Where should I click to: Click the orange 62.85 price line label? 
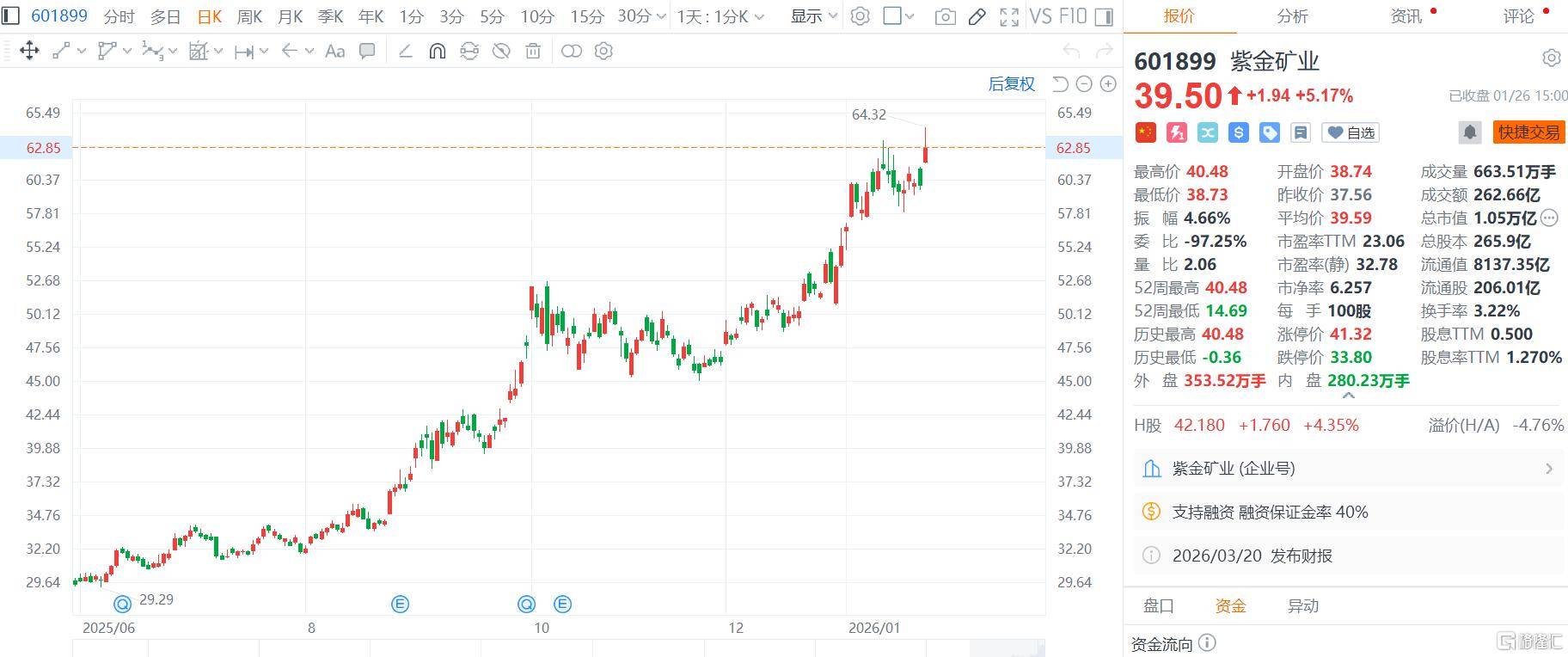coord(43,148)
